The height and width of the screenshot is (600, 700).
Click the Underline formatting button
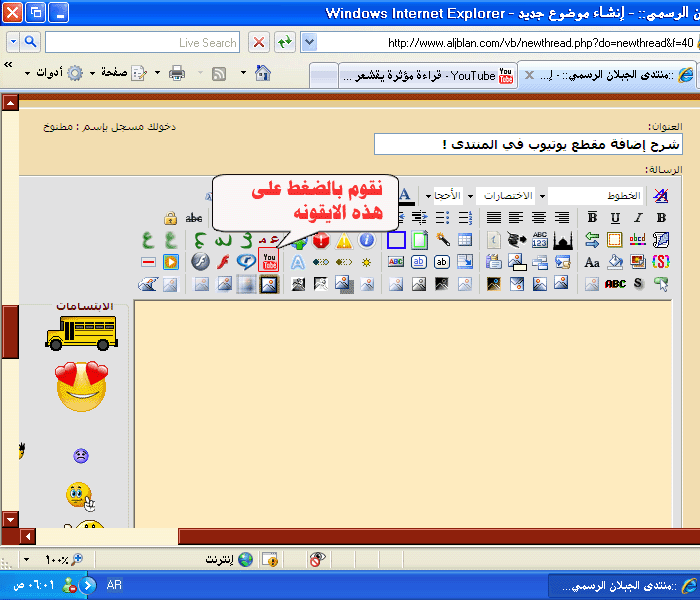coord(614,218)
